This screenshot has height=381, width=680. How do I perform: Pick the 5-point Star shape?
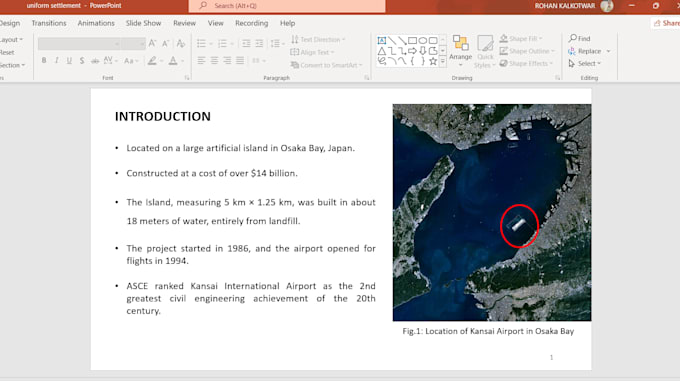[433, 62]
